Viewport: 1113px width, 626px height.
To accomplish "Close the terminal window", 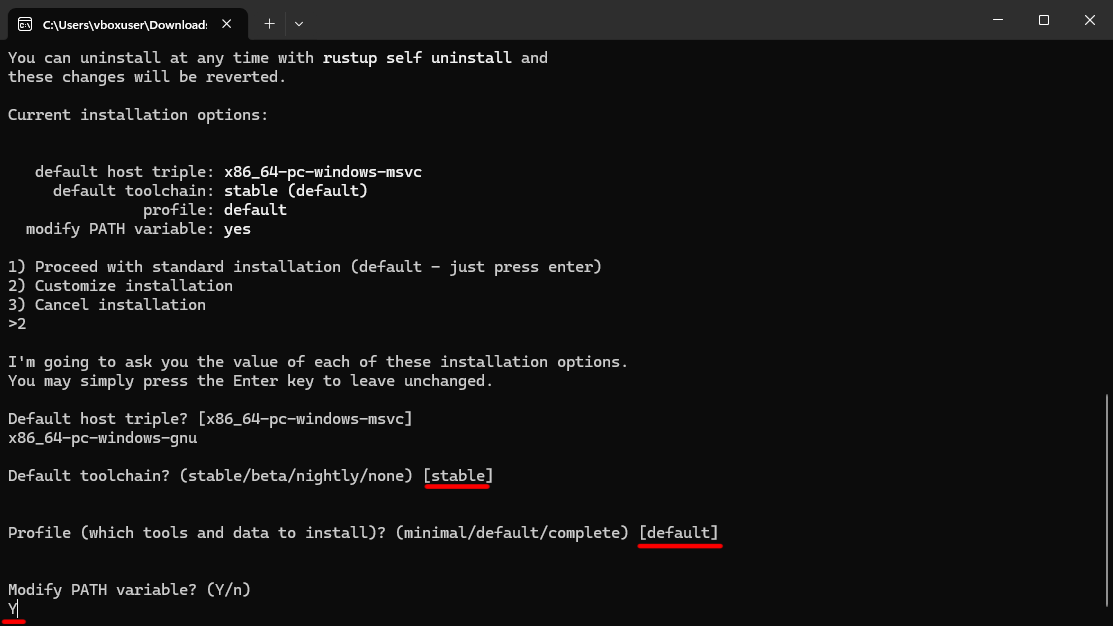I will tap(1090, 20).
